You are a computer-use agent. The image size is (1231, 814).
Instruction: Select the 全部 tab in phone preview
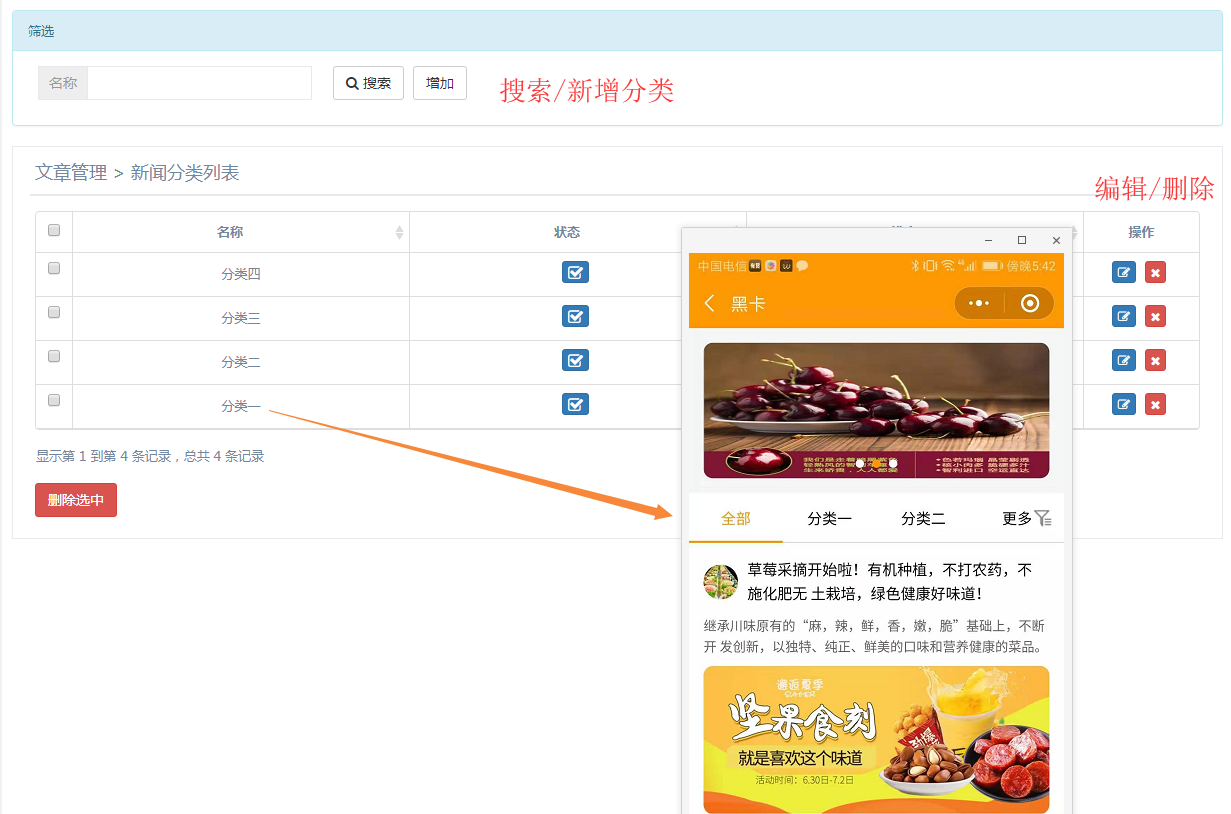[x=736, y=518]
